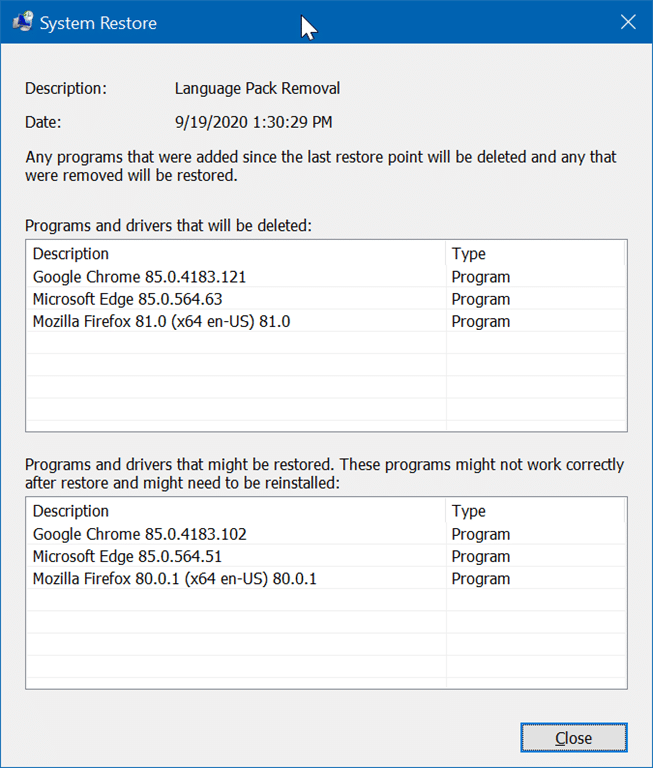
Task: Click the System Restore title bar icon
Action: click(x=23, y=22)
